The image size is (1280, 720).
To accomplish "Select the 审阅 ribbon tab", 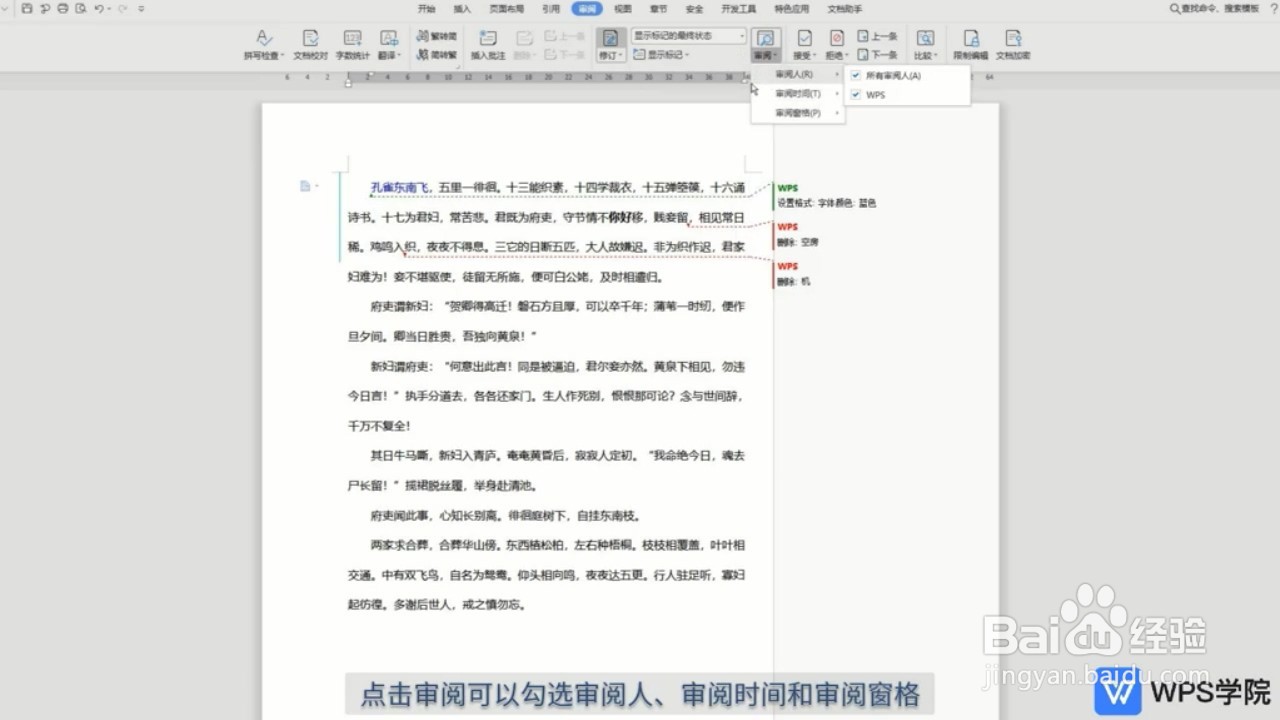I will tap(587, 8).
